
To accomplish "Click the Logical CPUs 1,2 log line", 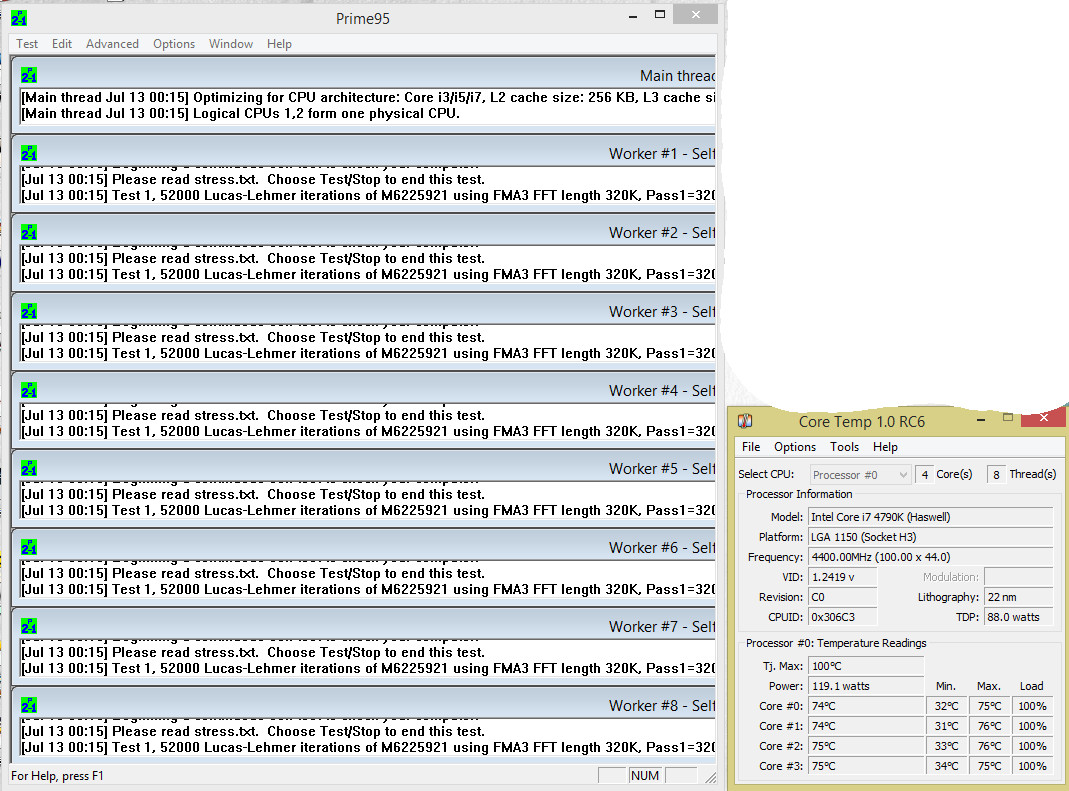I will click(241, 113).
